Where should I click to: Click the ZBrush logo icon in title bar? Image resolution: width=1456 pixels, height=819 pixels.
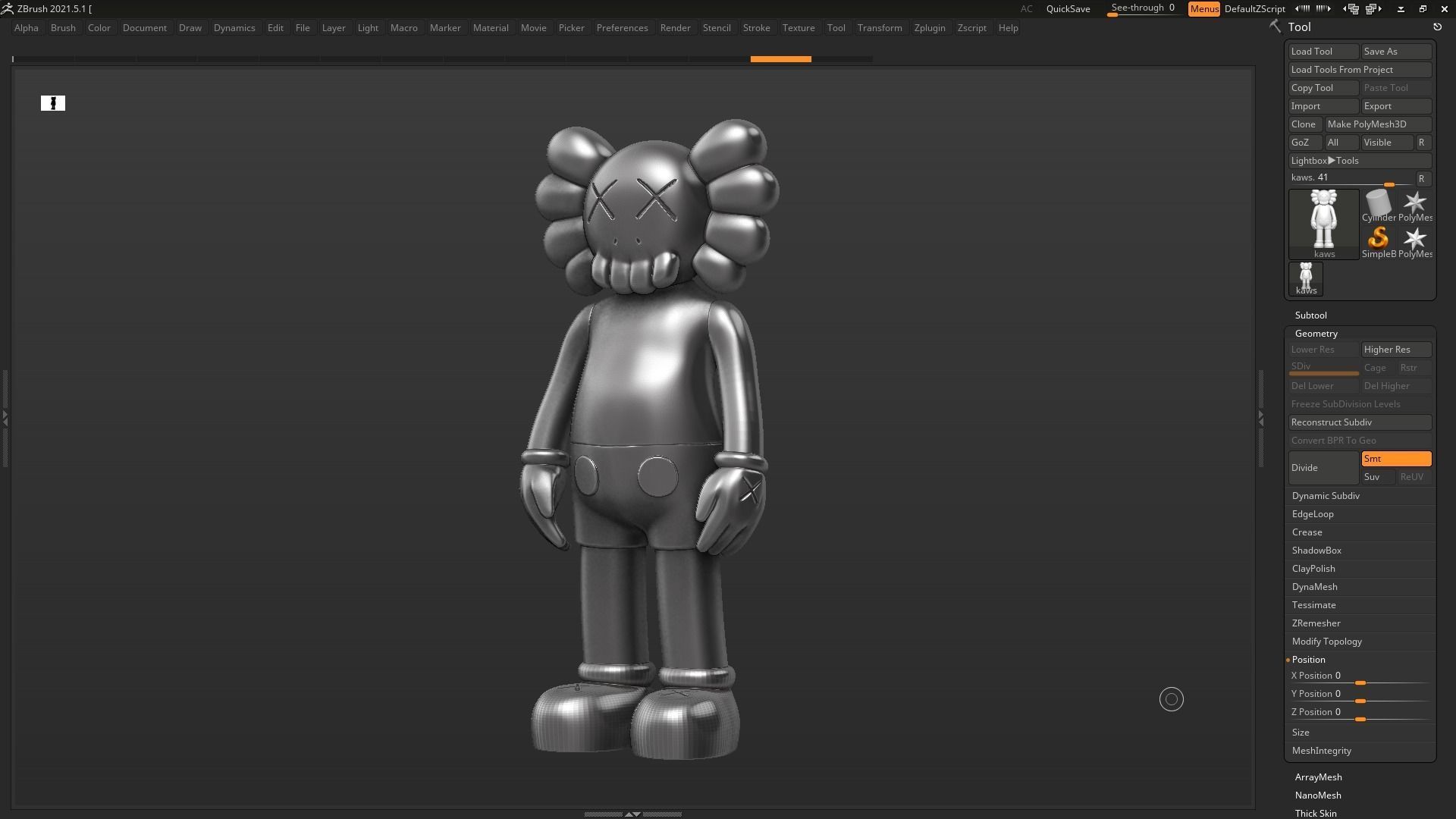7,8
